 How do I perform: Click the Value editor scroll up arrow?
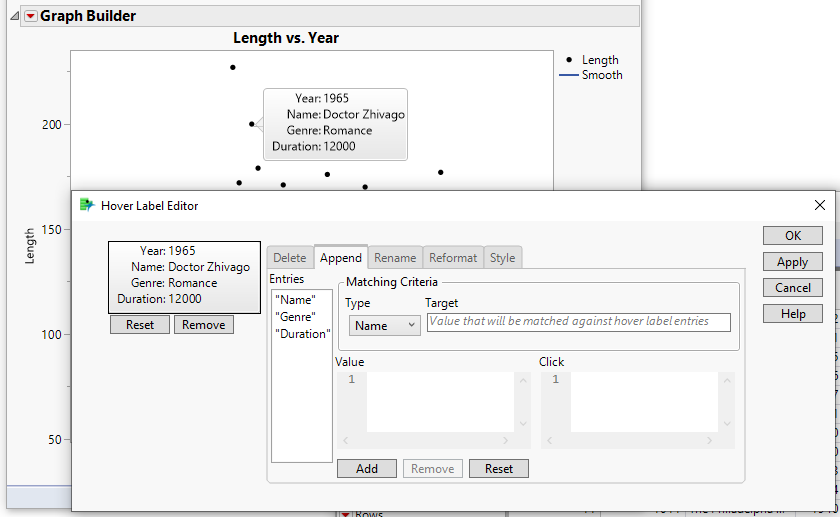point(523,380)
